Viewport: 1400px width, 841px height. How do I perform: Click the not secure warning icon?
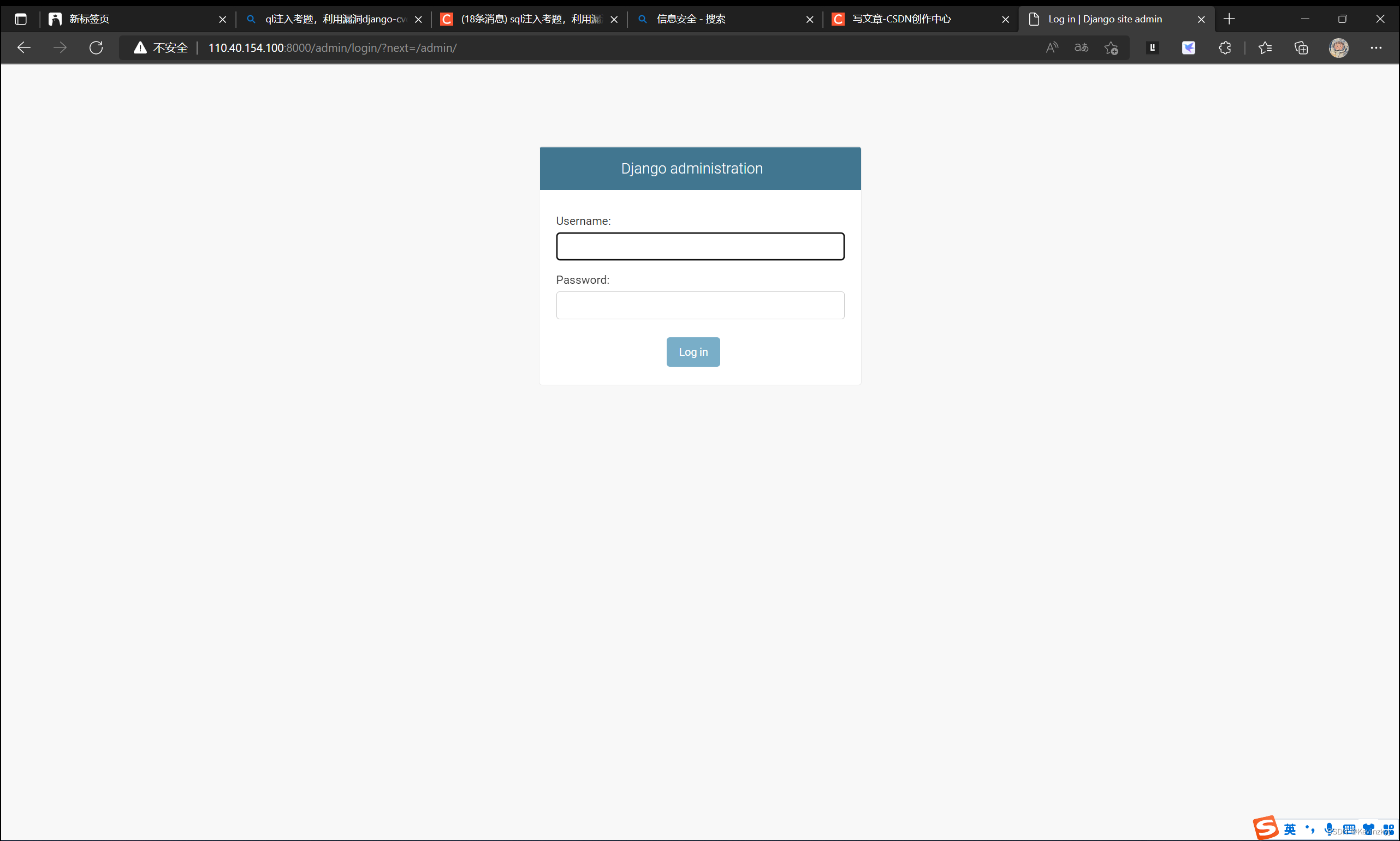coord(140,47)
